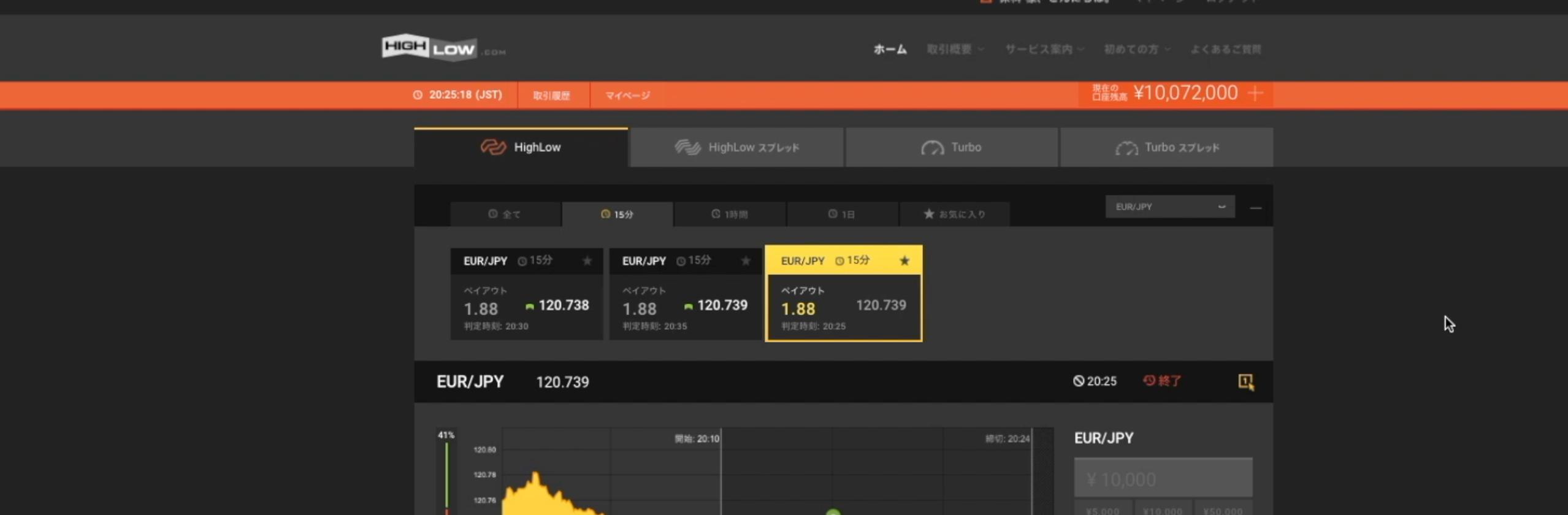Click the clock icon on 20:25 card

[x=839, y=261]
